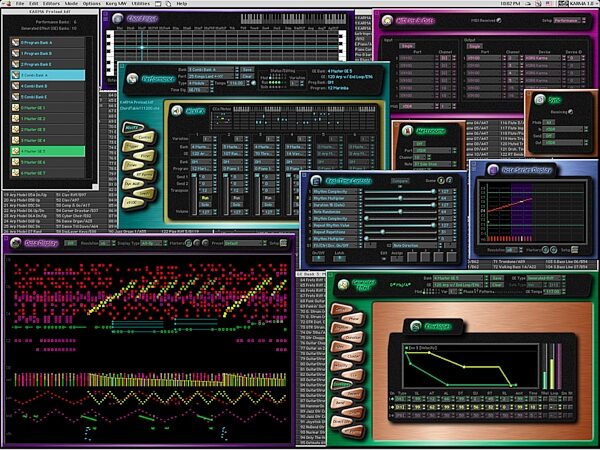This screenshot has width=600, height=450.
Task: Toggle the Latch switch in Real-Time Controls
Action: point(339,259)
